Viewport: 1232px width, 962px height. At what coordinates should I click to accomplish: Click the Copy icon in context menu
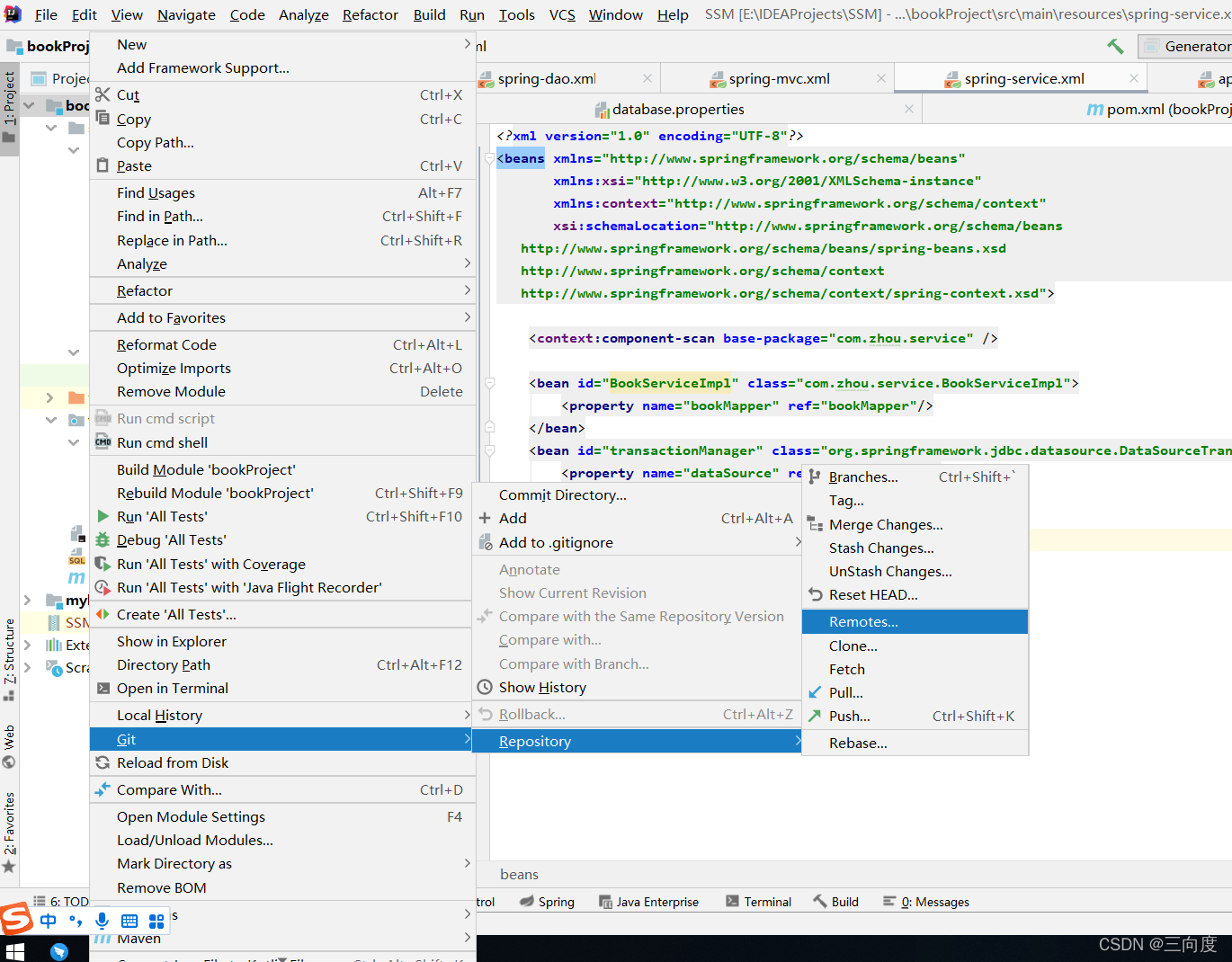103,118
